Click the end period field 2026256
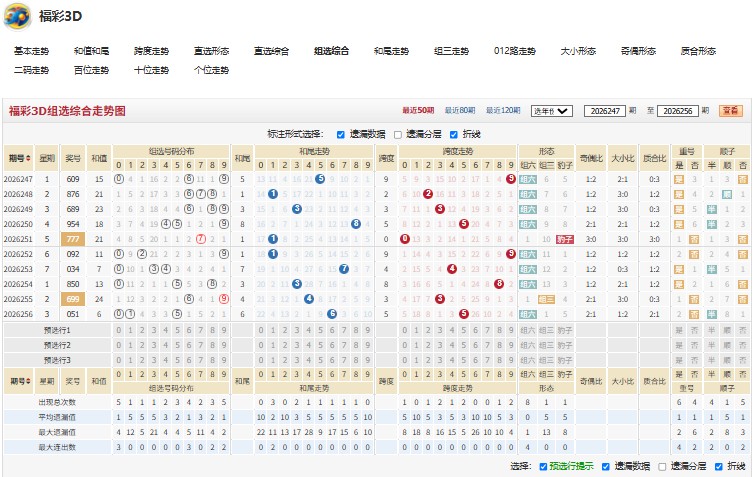Screen dimensions: 753x477 click(x=677, y=111)
